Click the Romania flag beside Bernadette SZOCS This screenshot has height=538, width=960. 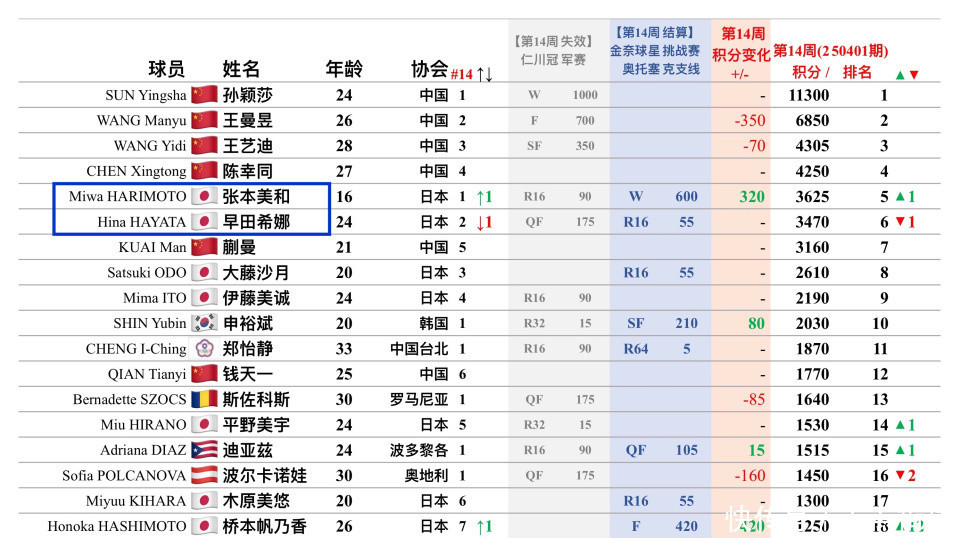pyautogui.click(x=204, y=399)
